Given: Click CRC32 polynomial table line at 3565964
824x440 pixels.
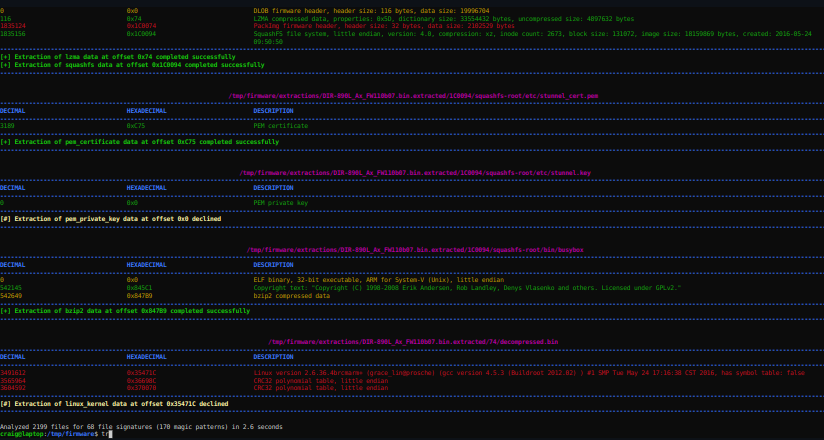Looking at the screenshot, I should [321, 380].
